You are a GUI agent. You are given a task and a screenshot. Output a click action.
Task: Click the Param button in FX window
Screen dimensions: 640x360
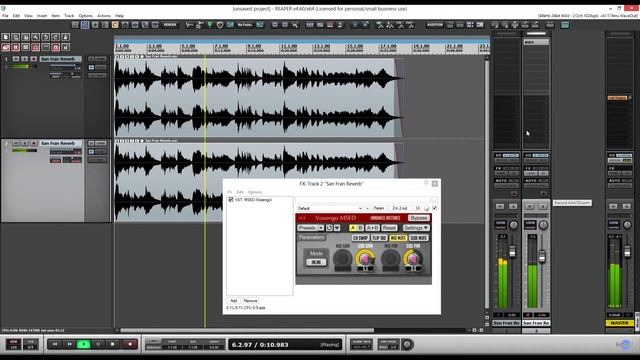click(x=379, y=208)
